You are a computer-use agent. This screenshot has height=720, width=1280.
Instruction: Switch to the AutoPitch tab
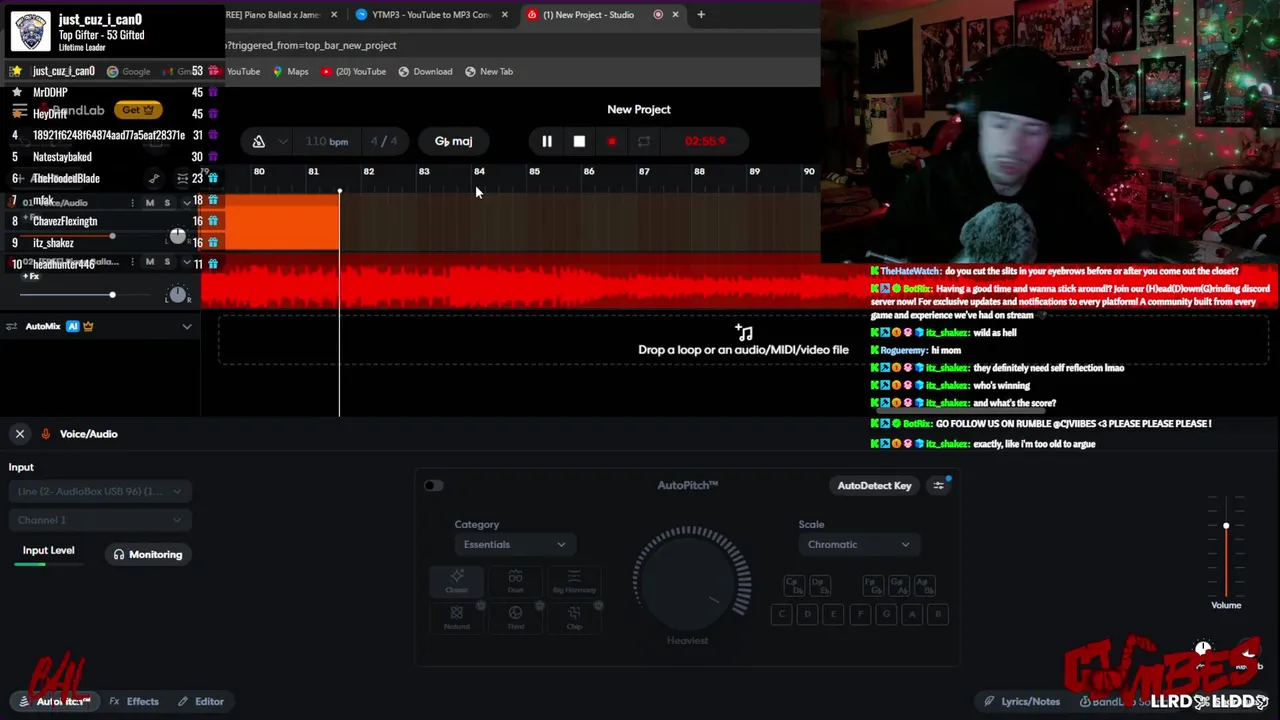pos(56,701)
